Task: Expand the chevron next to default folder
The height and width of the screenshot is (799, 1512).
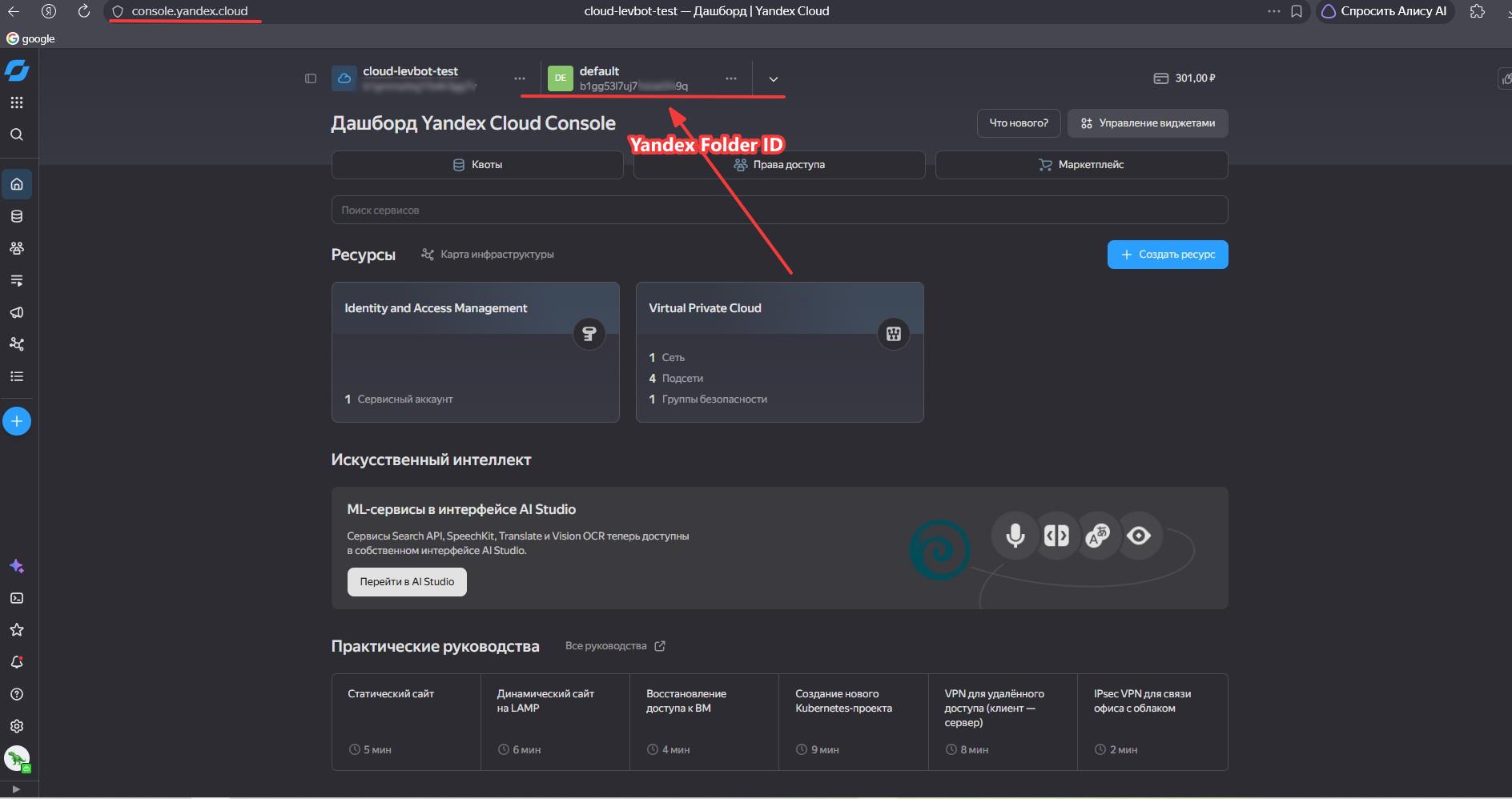Action: point(774,78)
